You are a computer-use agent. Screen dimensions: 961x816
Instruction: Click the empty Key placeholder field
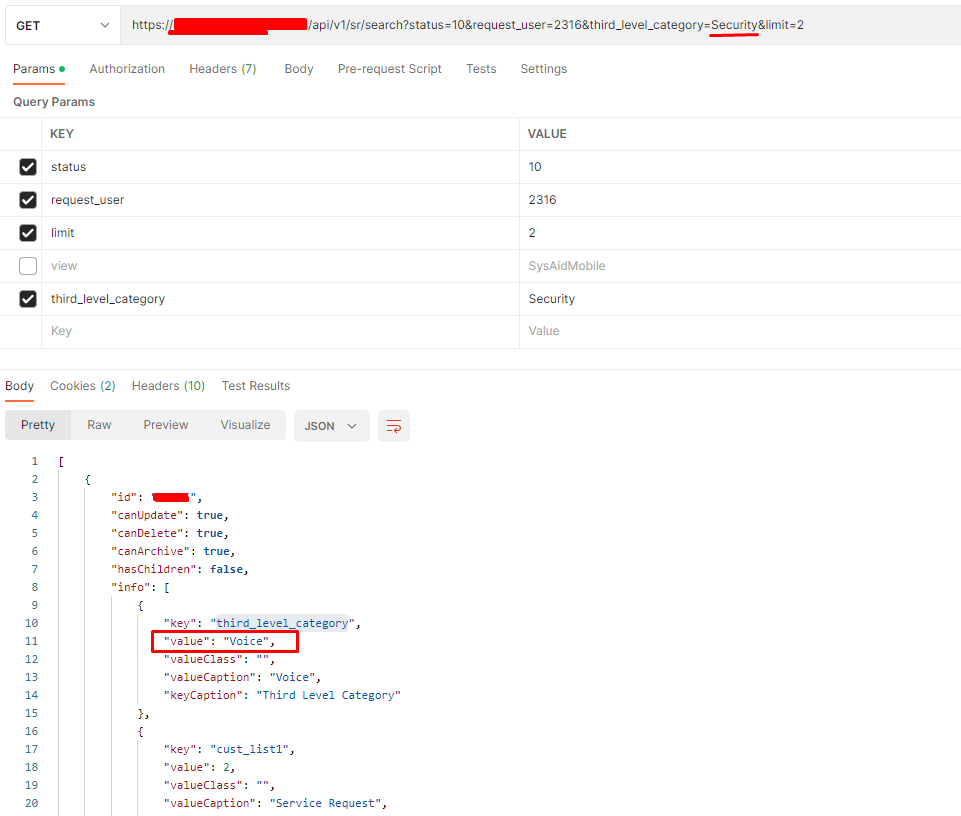(280, 331)
